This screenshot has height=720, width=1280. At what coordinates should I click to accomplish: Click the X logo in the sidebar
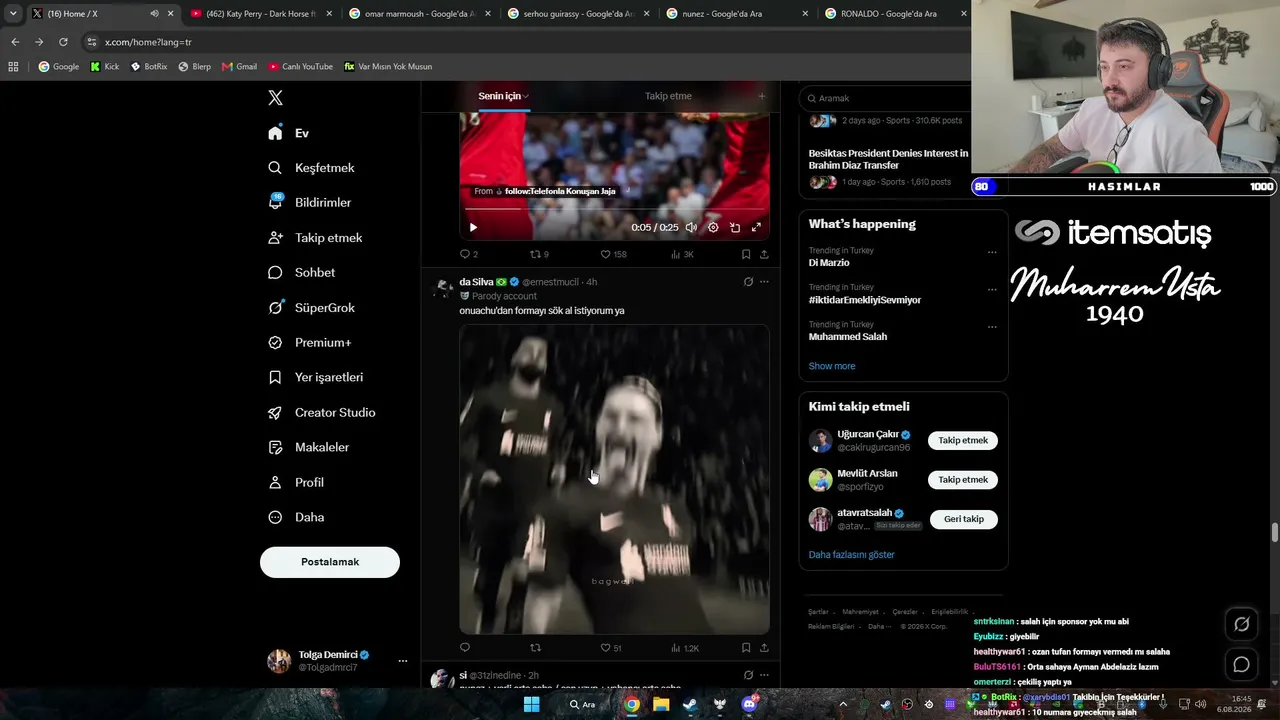(x=275, y=97)
